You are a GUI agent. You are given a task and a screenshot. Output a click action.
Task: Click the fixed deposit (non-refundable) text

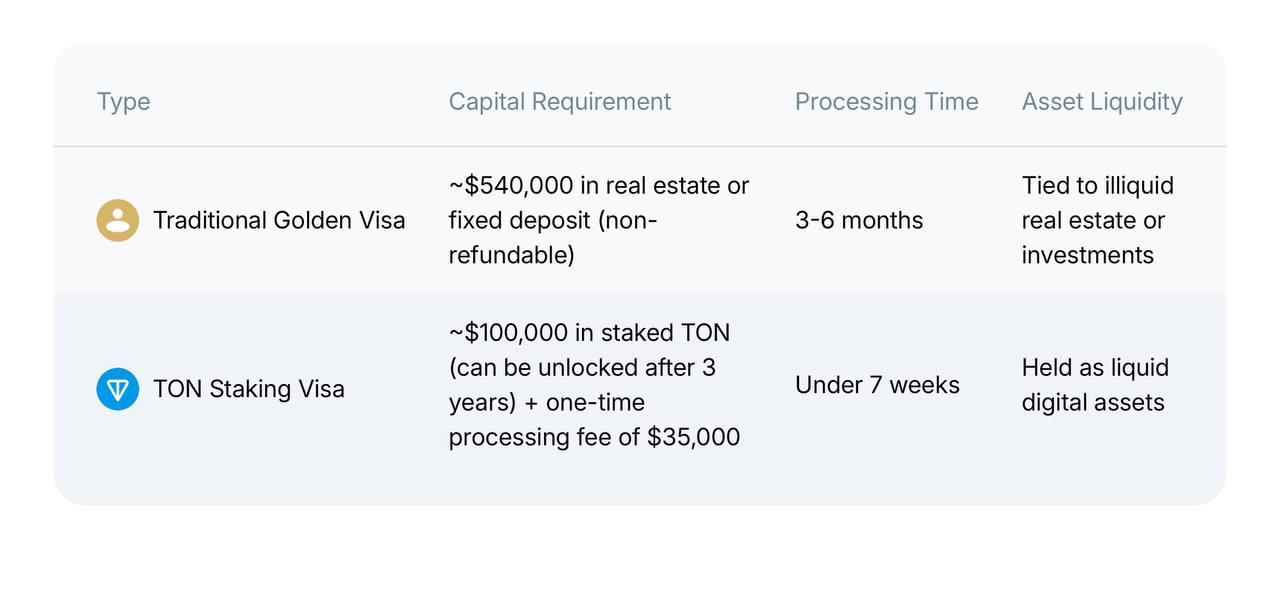pos(553,237)
